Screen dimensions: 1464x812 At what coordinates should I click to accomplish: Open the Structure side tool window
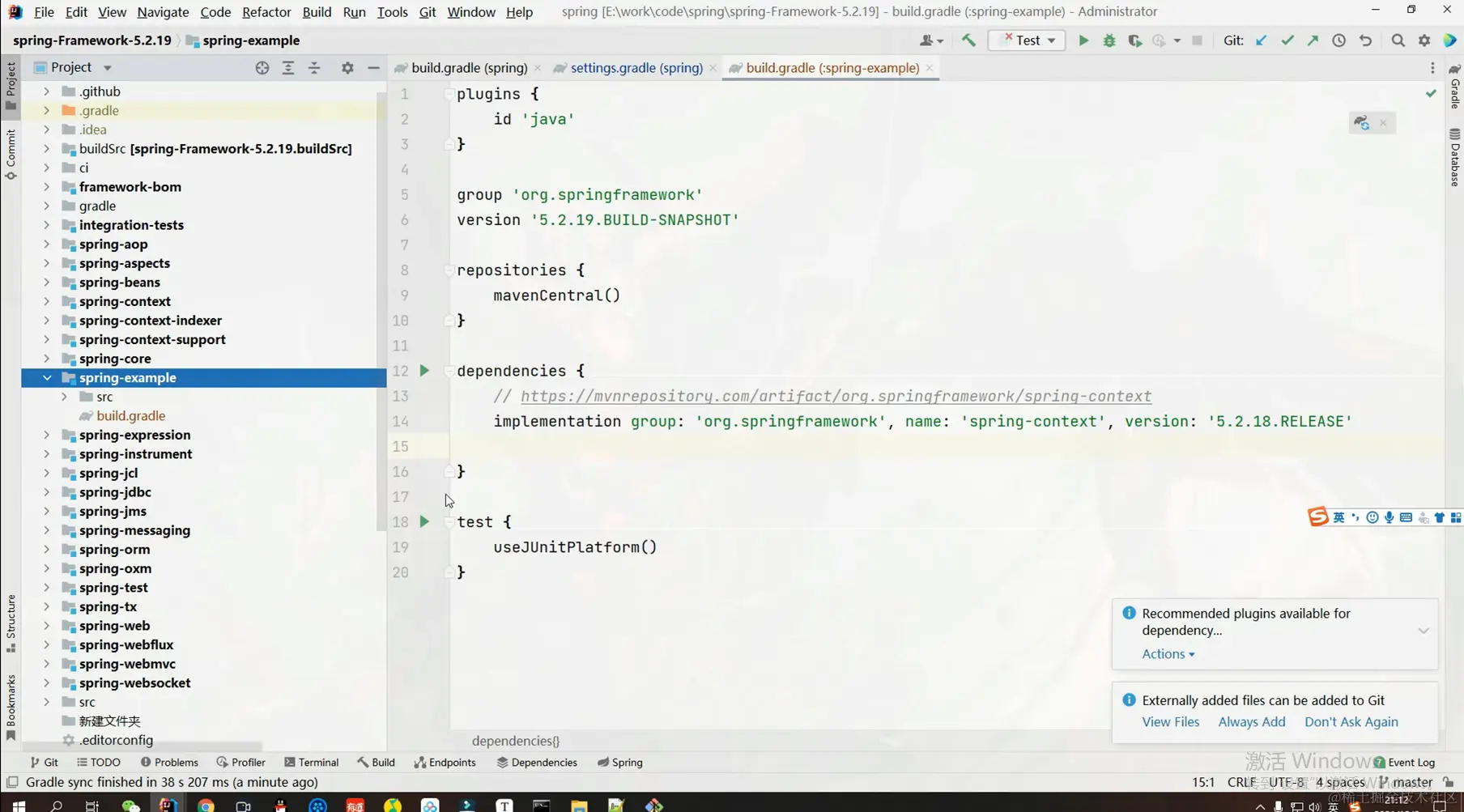tap(11, 623)
